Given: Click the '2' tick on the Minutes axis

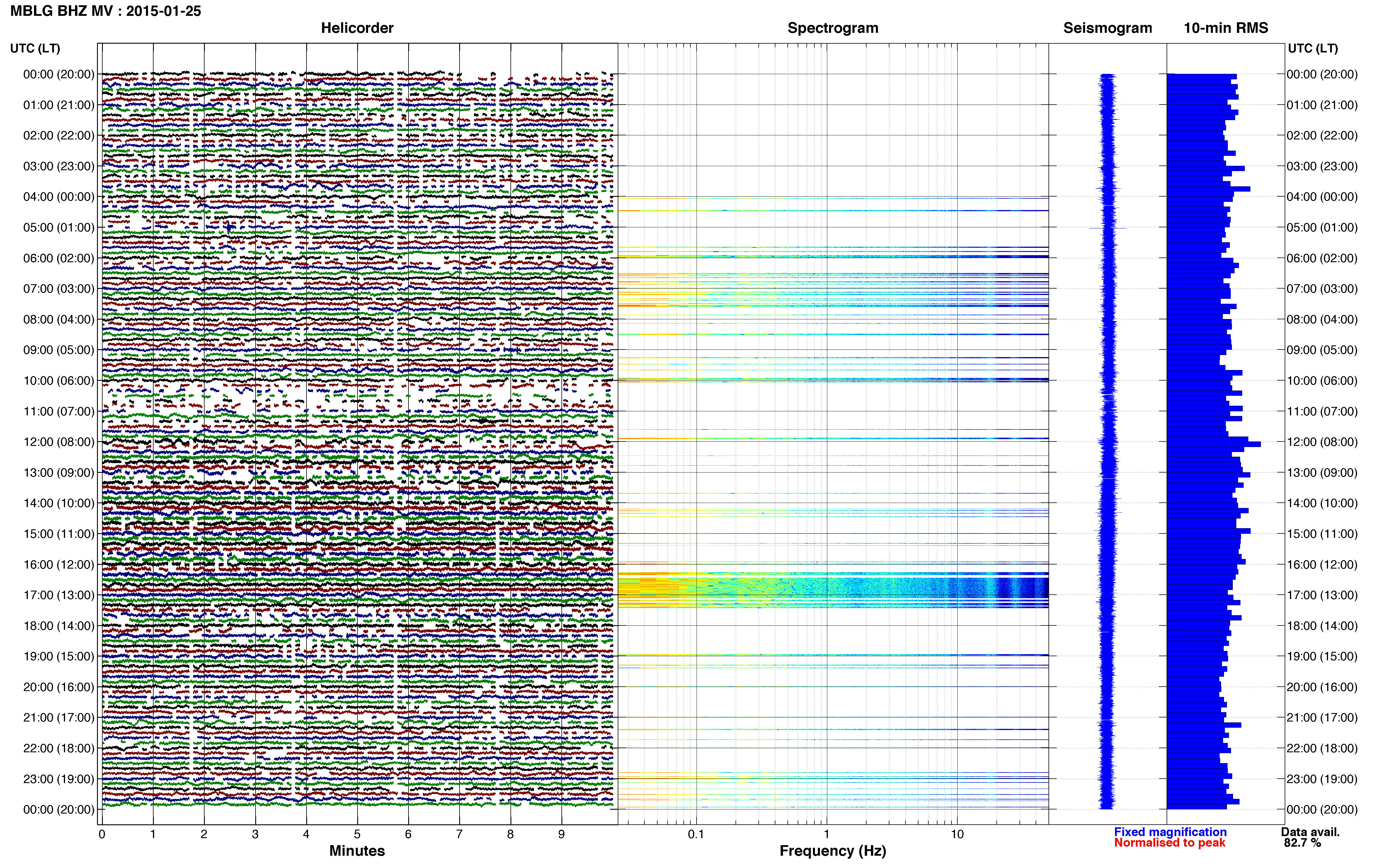Looking at the screenshot, I should pos(204,834).
